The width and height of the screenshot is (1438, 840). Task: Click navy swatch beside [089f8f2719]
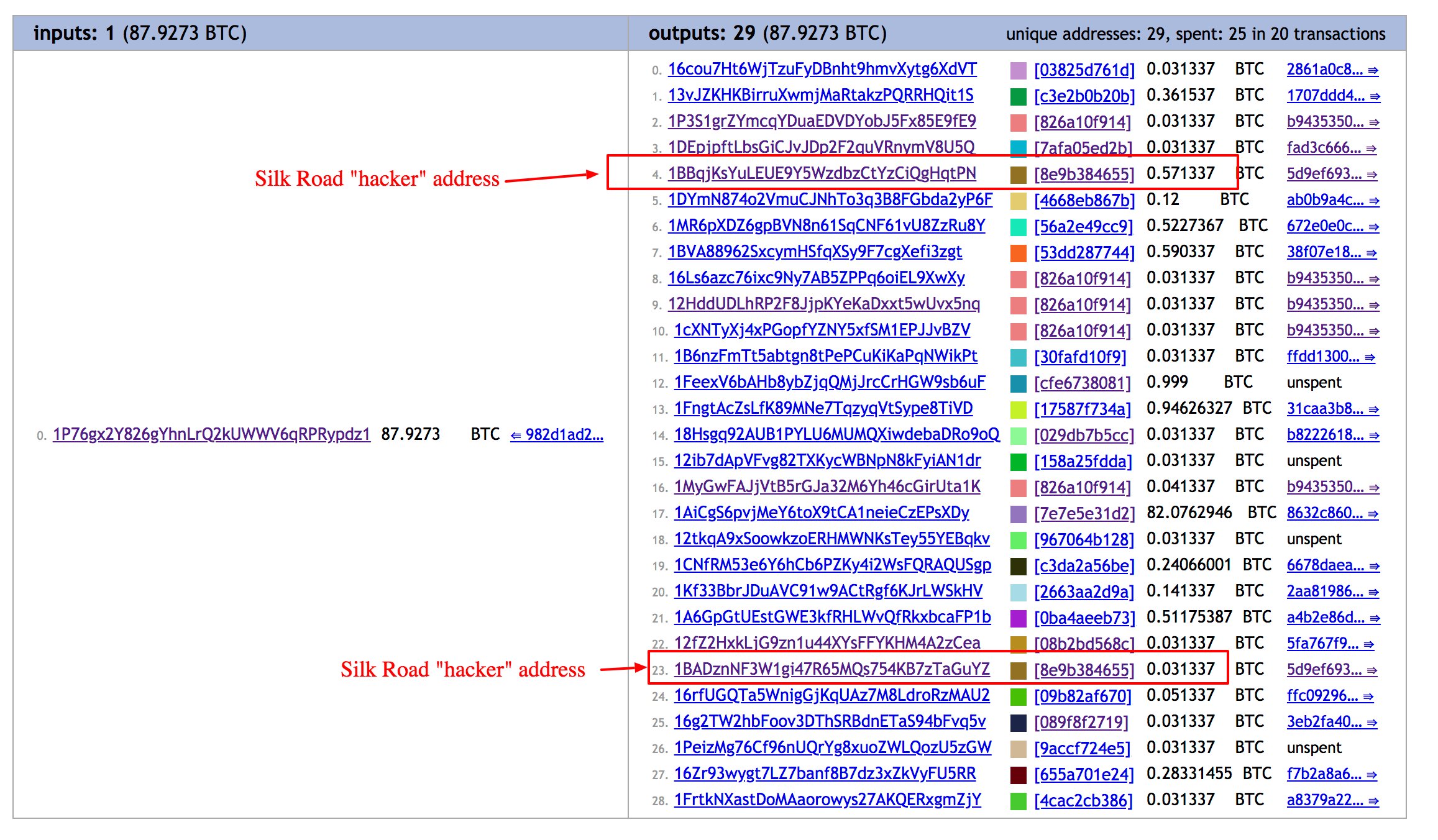pos(1019,723)
